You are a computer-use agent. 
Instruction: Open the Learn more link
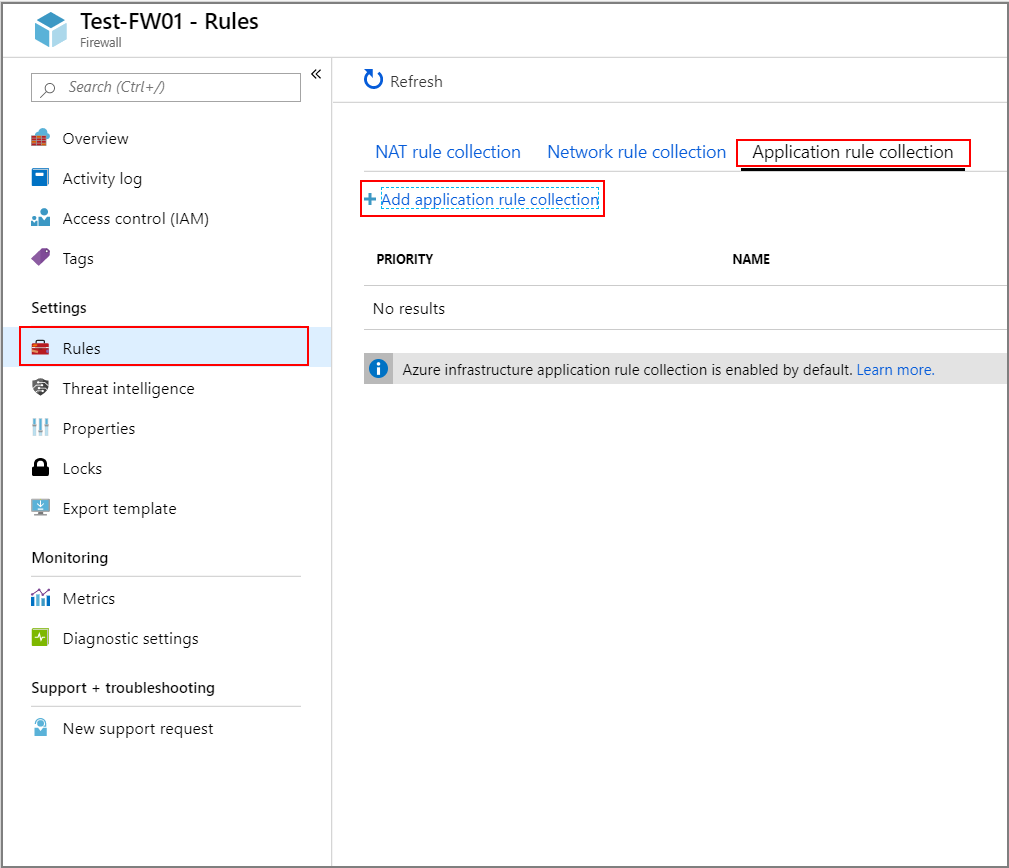pos(893,369)
